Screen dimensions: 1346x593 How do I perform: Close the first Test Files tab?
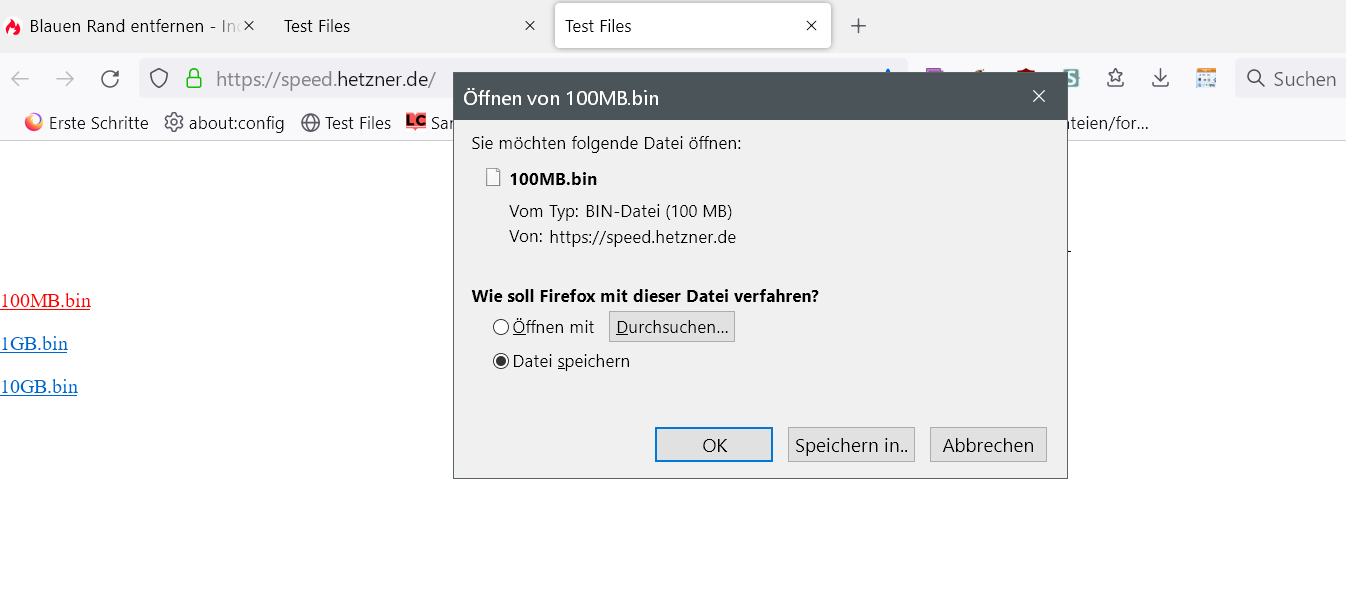pos(530,26)
